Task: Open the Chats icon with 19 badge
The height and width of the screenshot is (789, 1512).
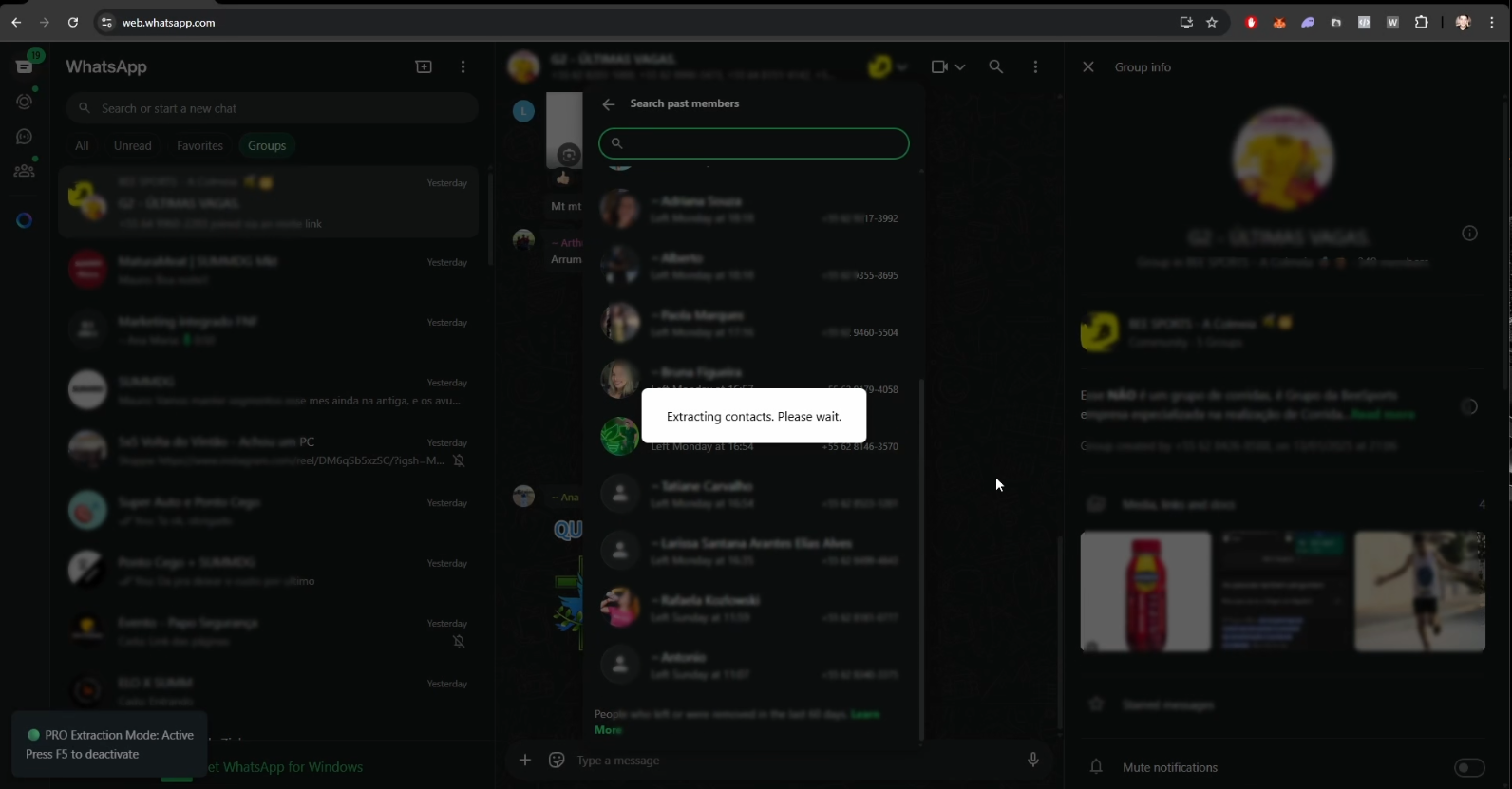Action: (x=25, y=66)
